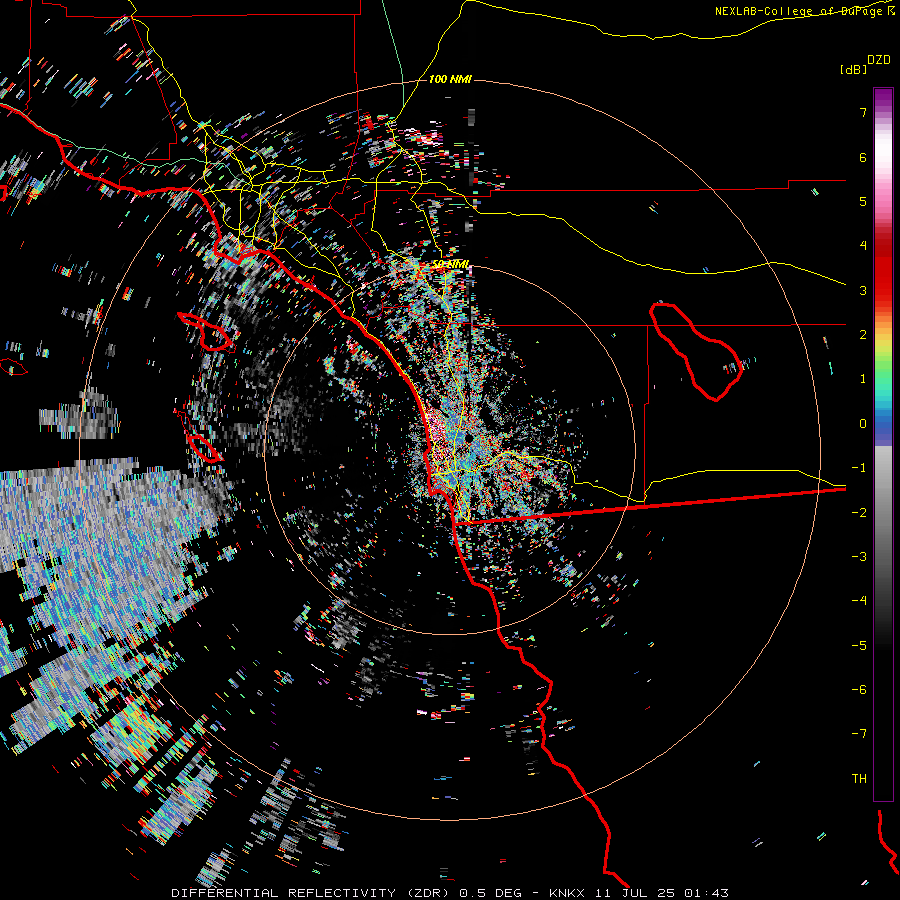Click the 0.5 DEG elevation text

point(491,893)
